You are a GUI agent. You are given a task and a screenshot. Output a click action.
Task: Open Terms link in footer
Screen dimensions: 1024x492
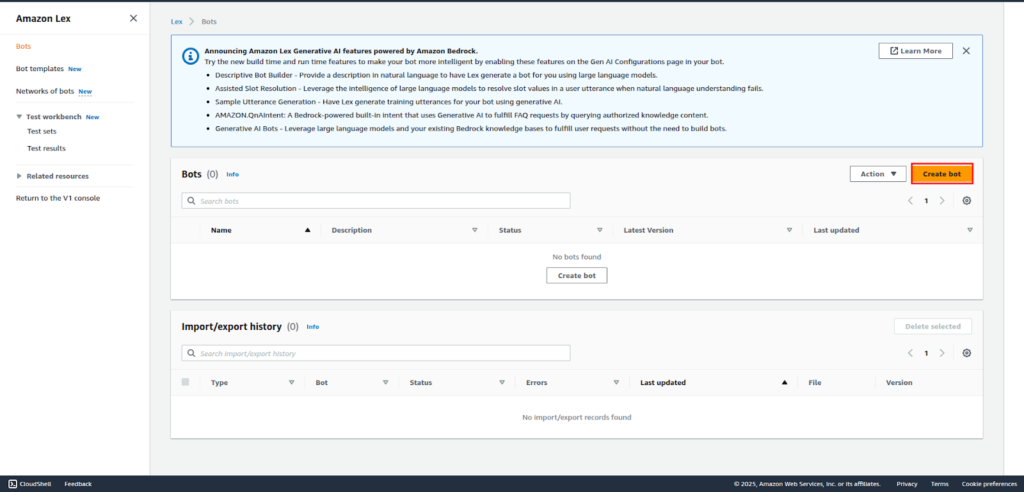point(940,484)
